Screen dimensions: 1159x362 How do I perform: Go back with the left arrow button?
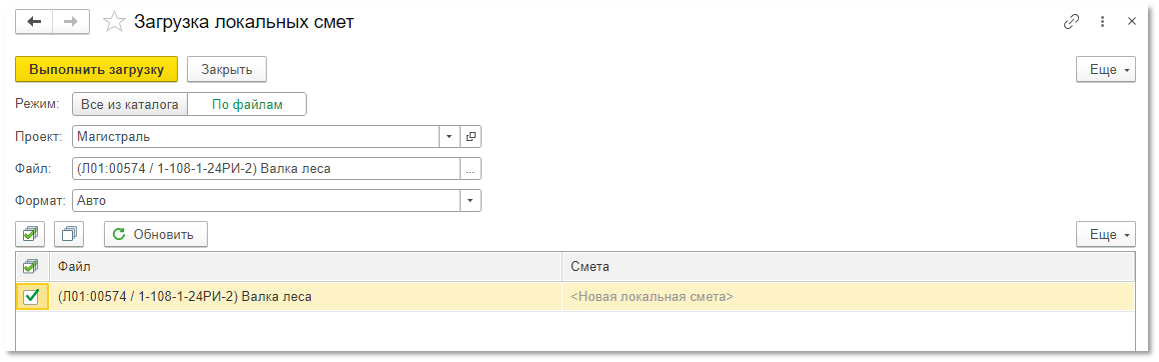click(35, 22)
